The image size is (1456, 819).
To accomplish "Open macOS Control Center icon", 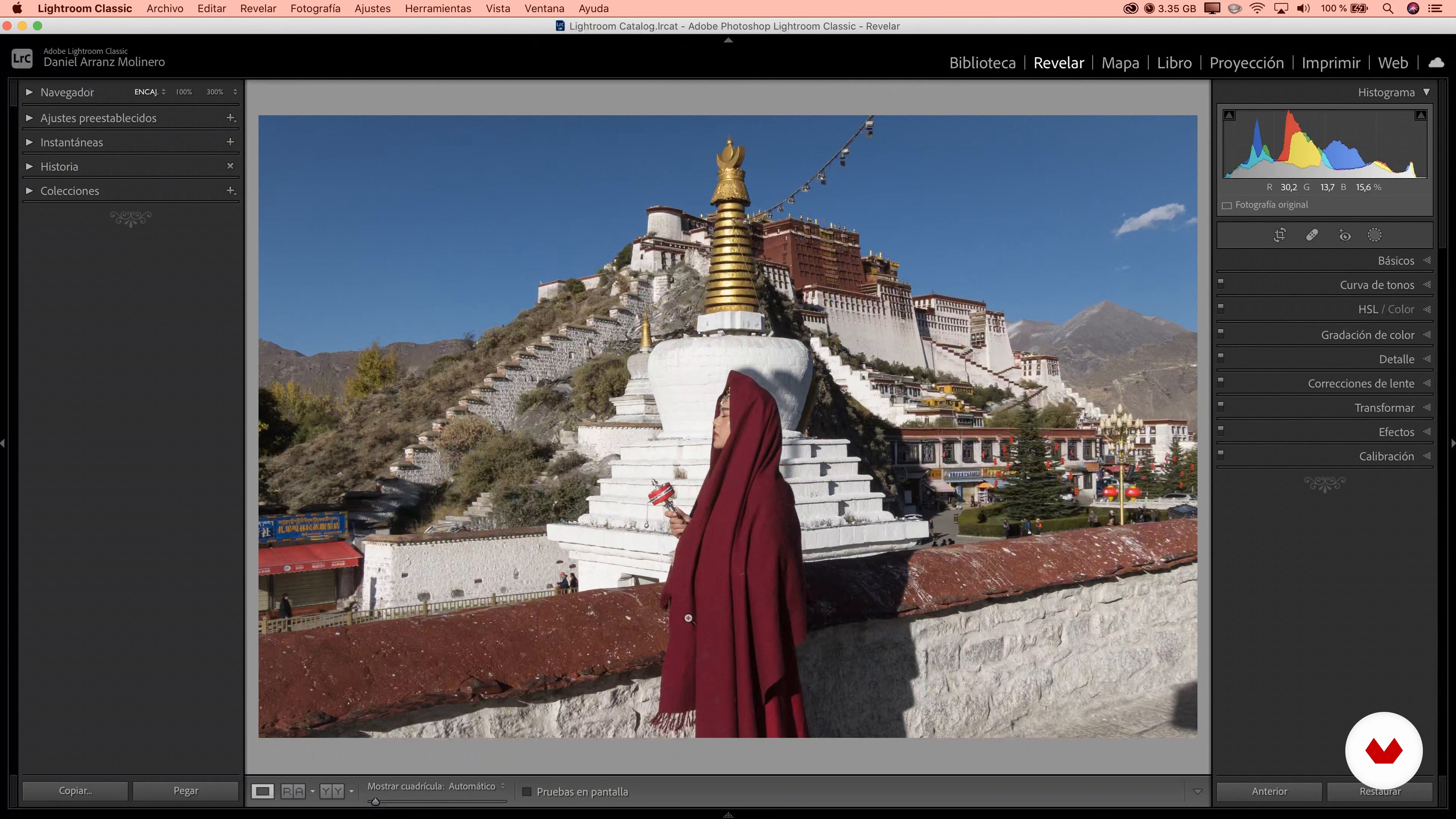I will tap(1435, 8).
